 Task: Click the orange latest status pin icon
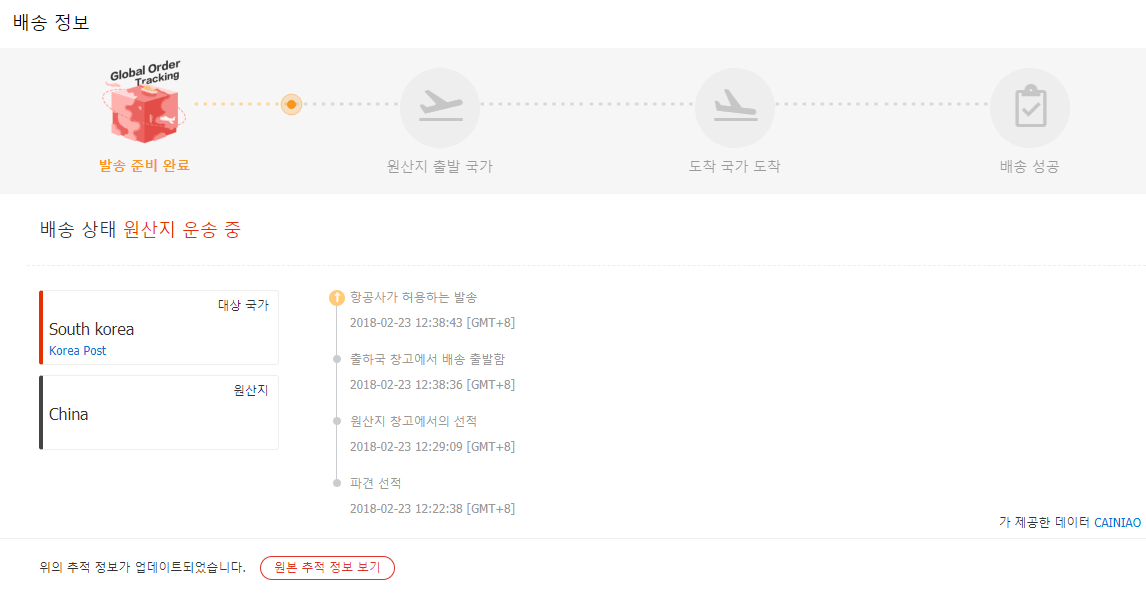click(337, 297)
